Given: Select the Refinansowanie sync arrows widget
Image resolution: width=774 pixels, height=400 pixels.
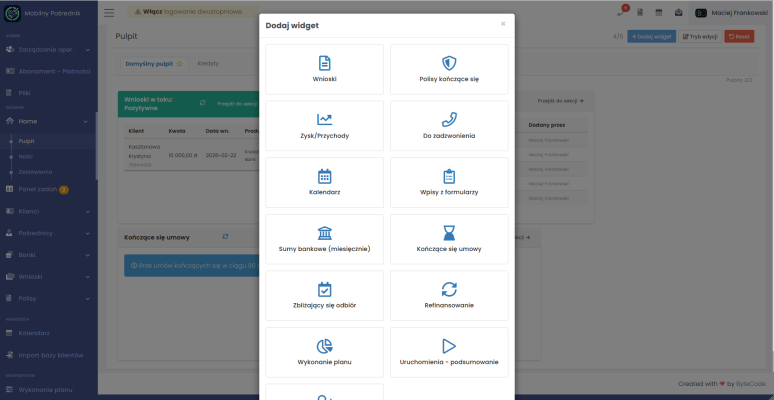Looking at the screenshot, I should pyautogui.click(x=449, y=295).
